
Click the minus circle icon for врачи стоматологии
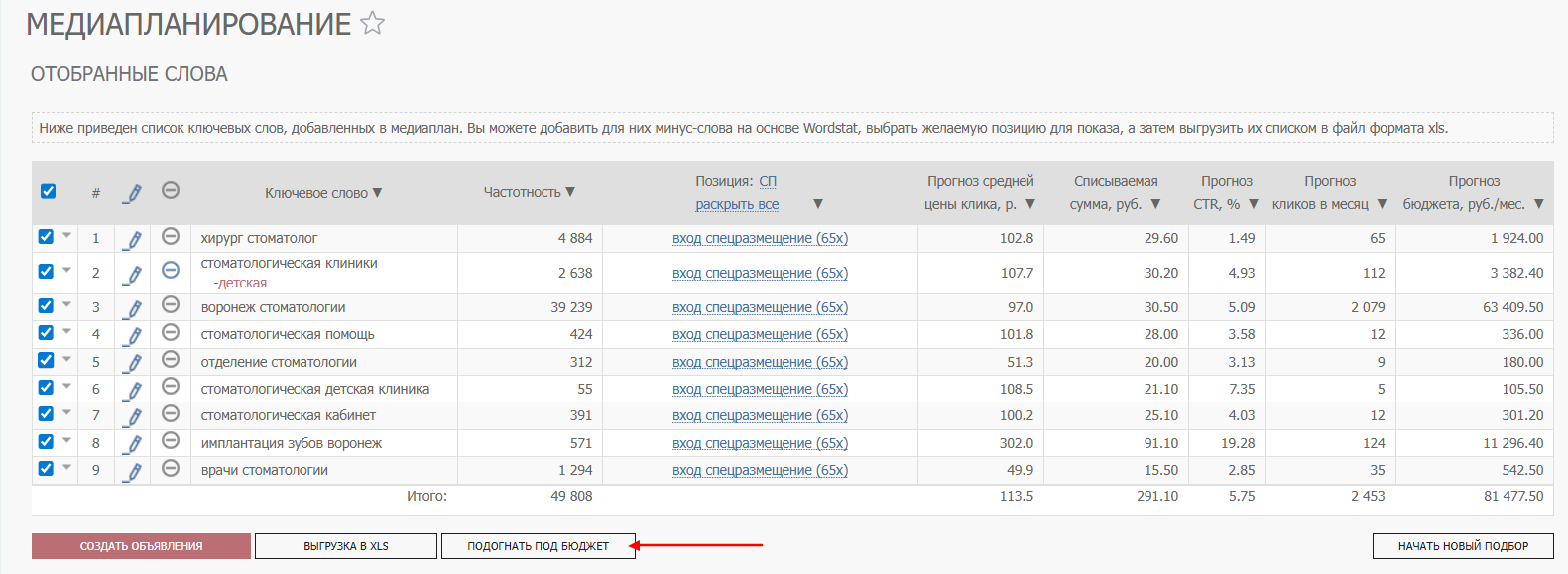pos(171,468)
